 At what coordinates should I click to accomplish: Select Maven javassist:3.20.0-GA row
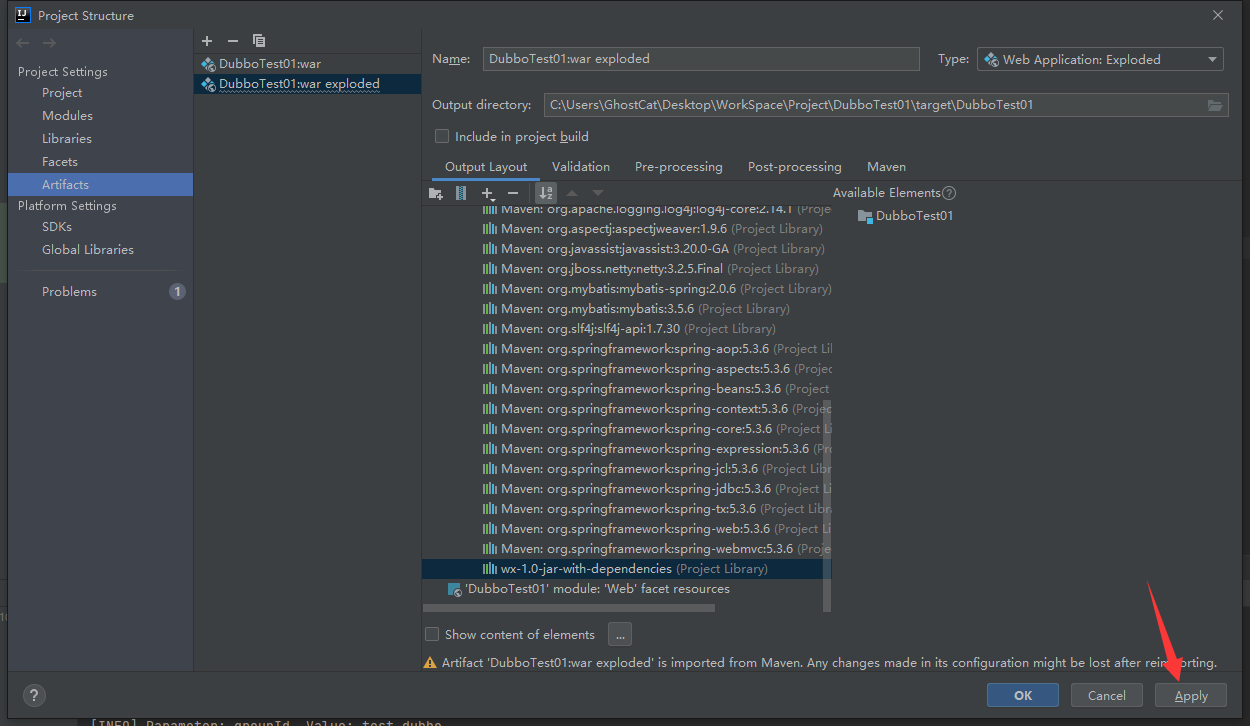tap(626, 249)
